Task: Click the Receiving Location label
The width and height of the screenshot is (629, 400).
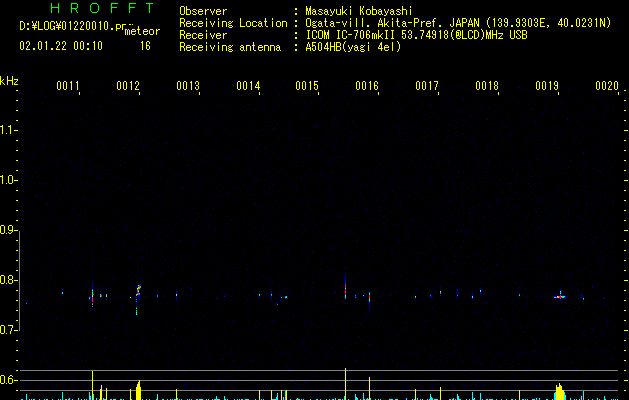Action: click(x=233, y=23)
